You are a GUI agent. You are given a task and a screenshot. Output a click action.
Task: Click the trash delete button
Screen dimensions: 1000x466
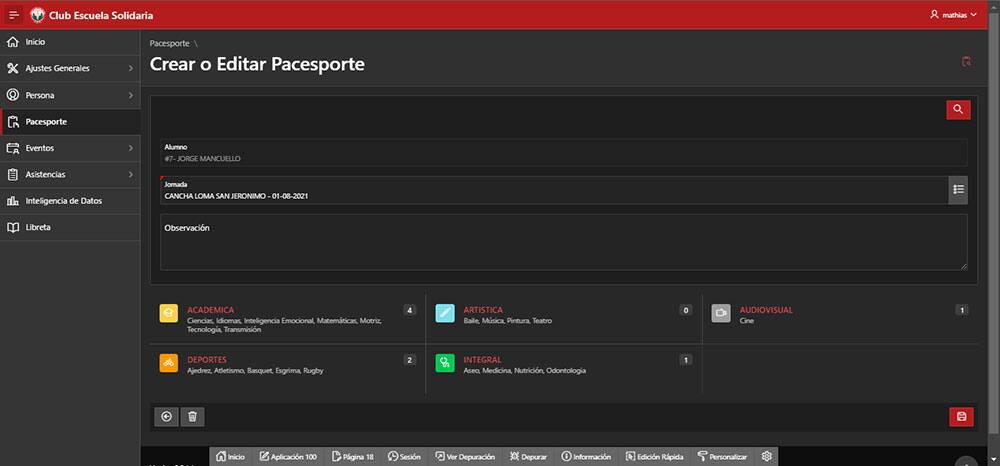click(193, 417)
